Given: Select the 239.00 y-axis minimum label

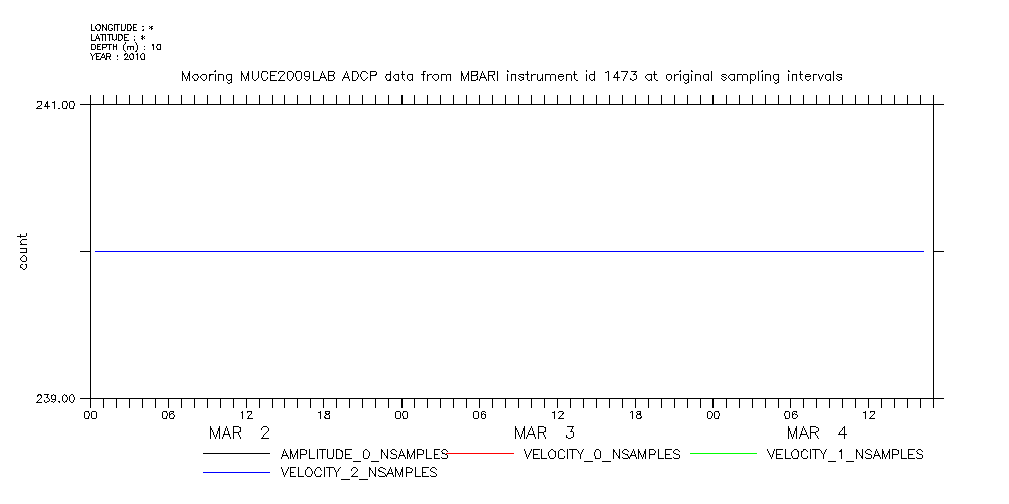Looking at the screenshot, I should pyautogui.click(x=57, y=398).
